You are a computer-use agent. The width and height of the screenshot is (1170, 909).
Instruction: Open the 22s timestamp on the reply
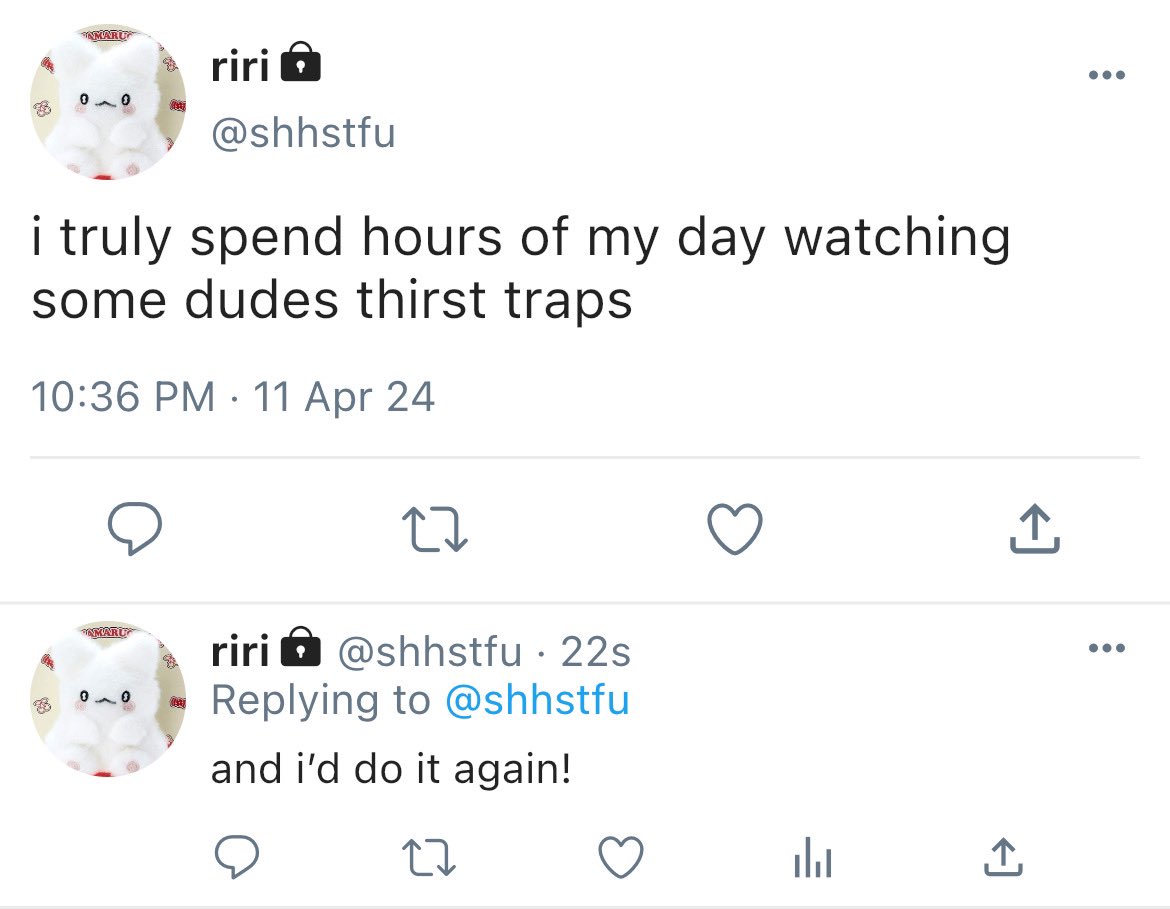(595, 652)
